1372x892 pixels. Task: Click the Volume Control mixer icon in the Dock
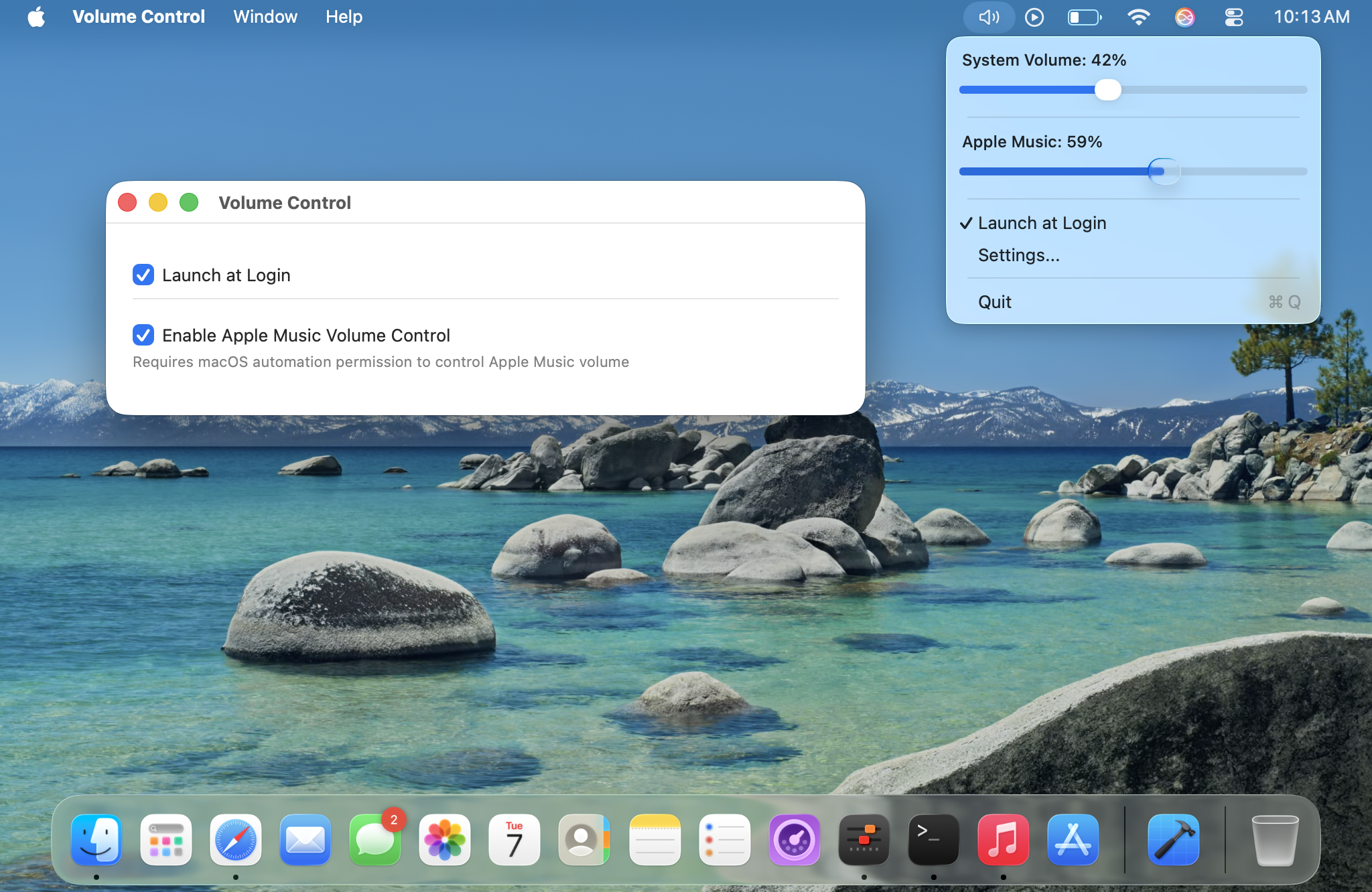pyautogui.click(x=864, y=839)
